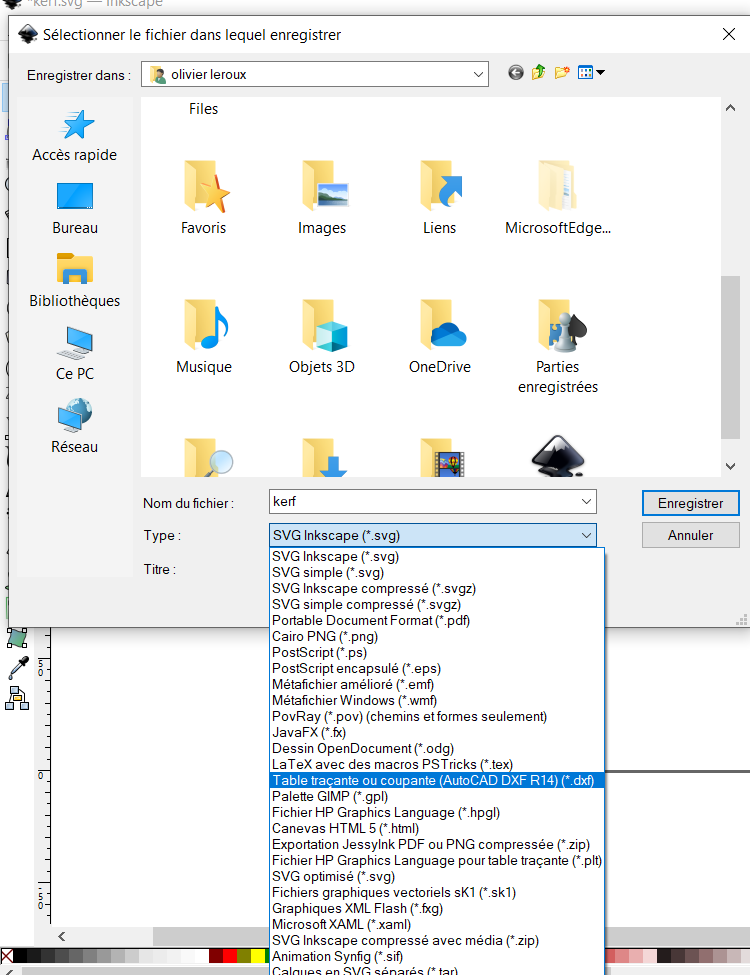Choose PostScript (*.ps) format
This screenshot has height=975, width=750.
(437, 652)
